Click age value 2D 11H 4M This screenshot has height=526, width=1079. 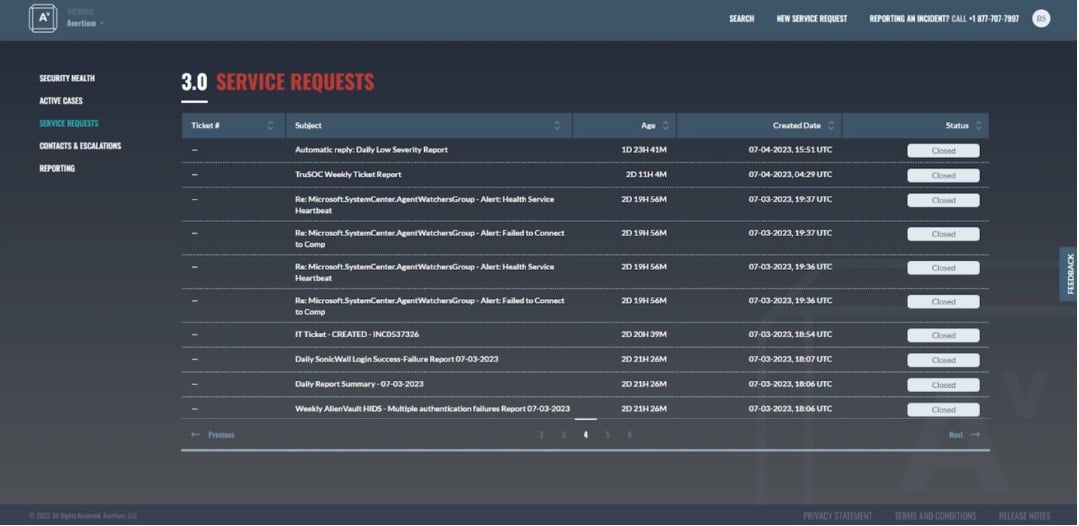pos(646,175)
